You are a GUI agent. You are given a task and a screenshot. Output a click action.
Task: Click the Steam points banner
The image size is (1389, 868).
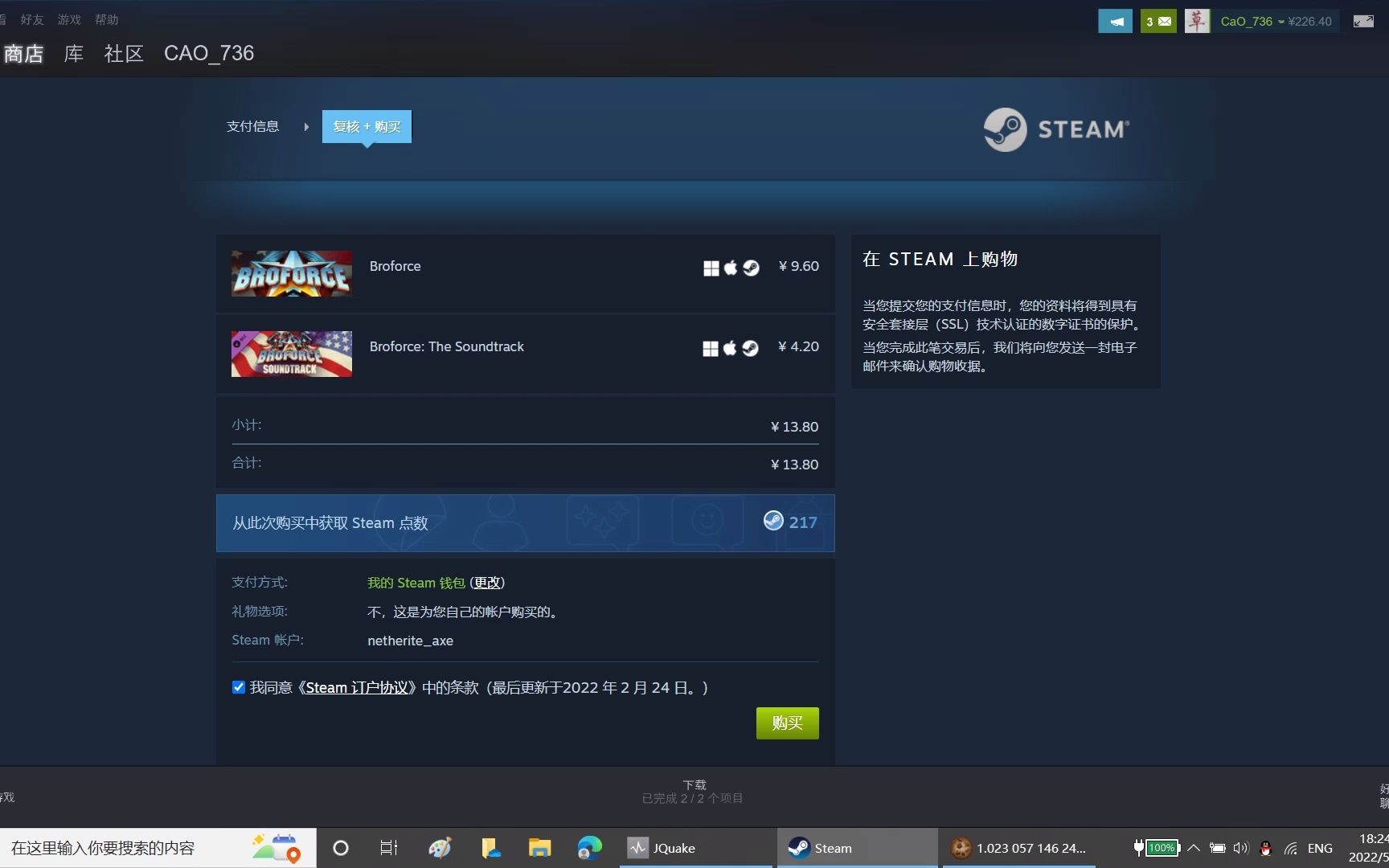(x=525, y=523)
